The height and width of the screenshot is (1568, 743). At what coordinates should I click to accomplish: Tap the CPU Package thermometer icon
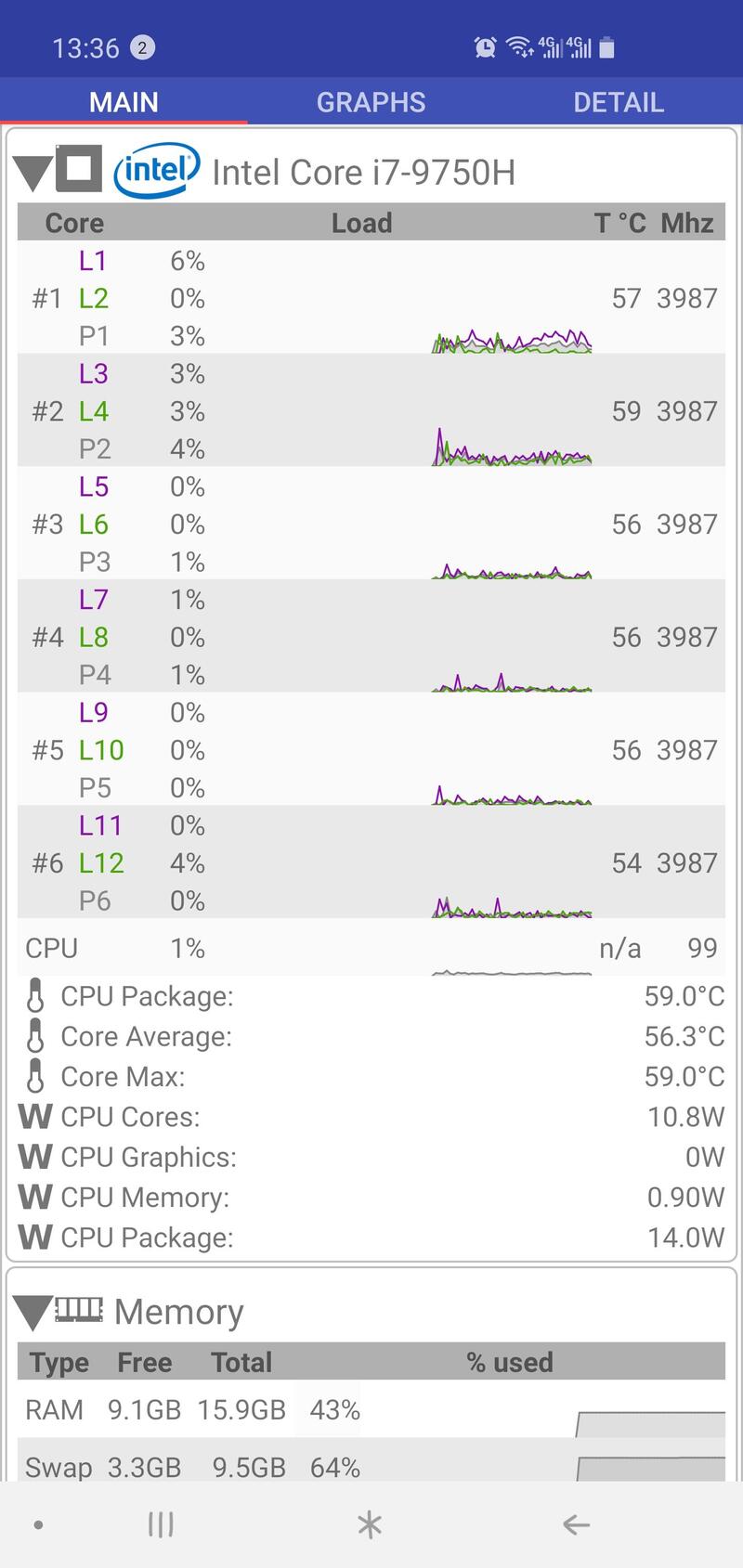[35, 996]
